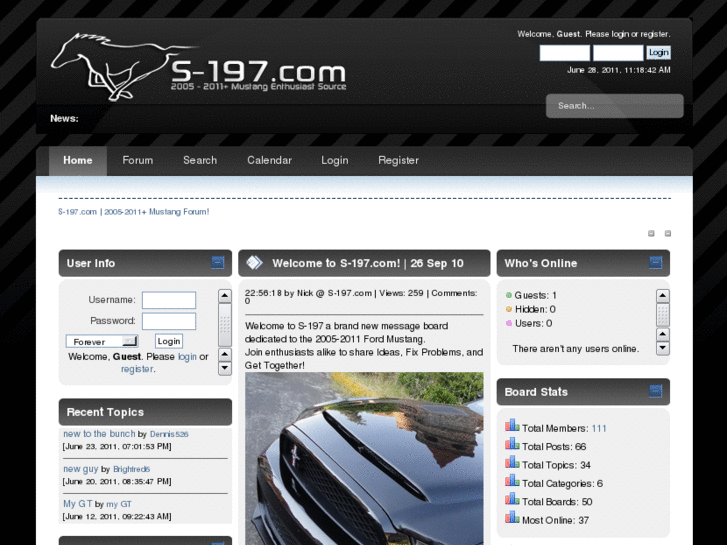Open the 111 total members link
Image resolution: width=727 pixels, height=545 pixels.
(599, 428)
